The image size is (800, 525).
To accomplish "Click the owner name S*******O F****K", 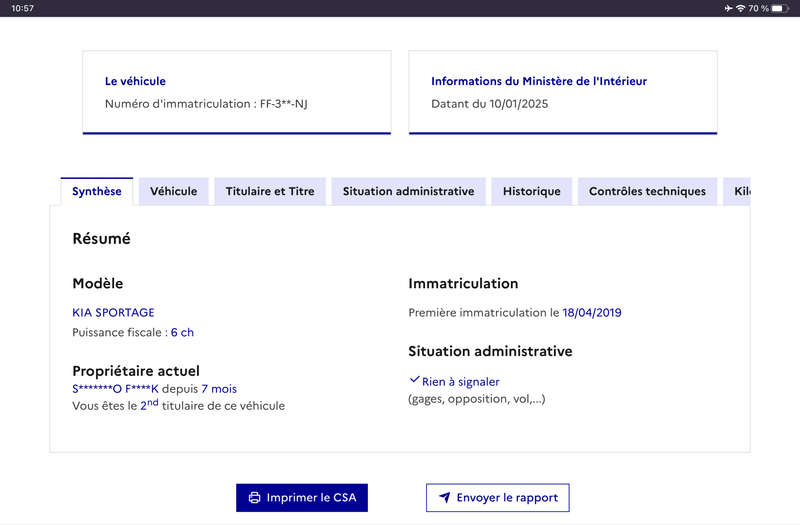I will (x=115, y=389).
